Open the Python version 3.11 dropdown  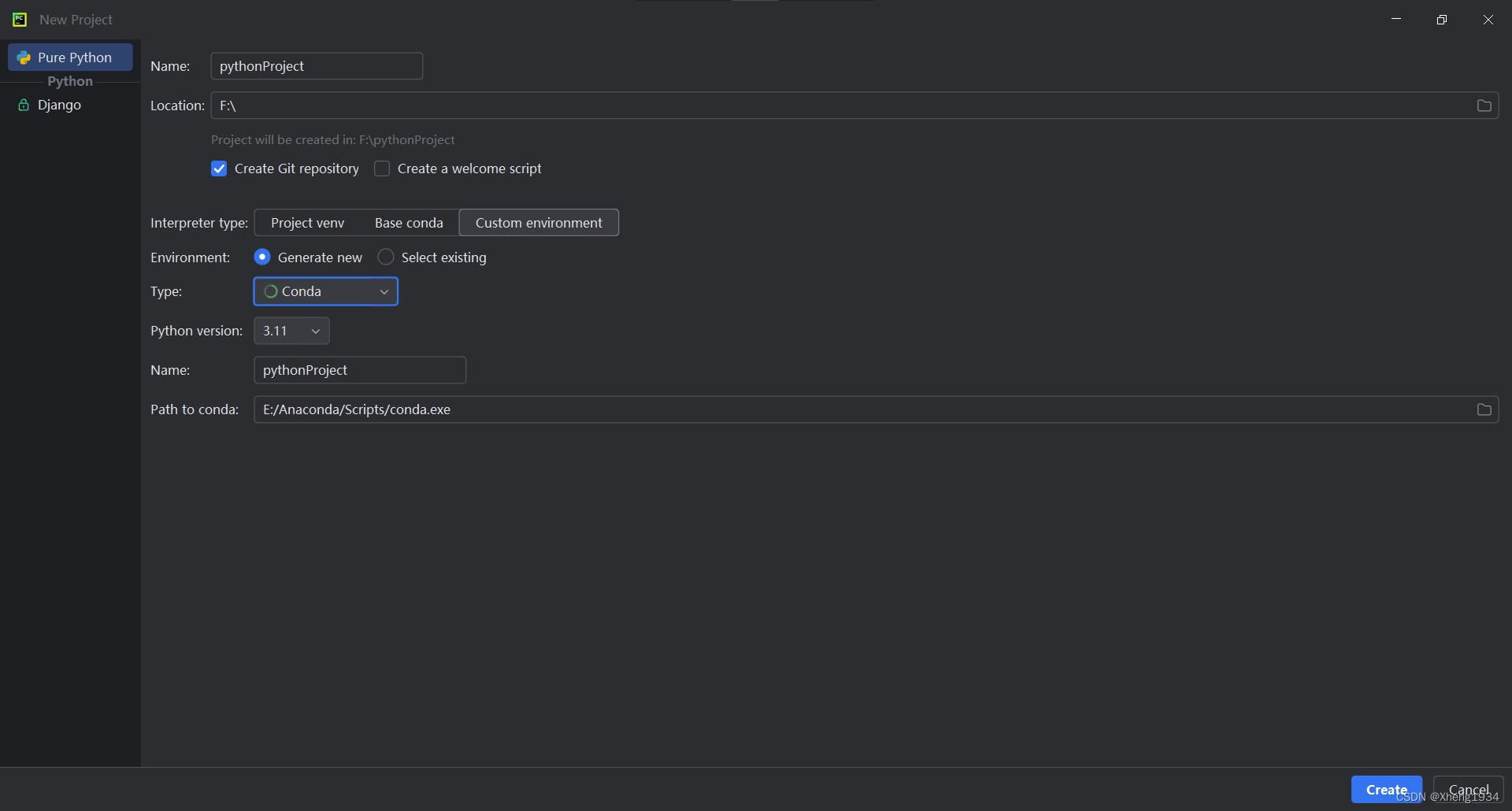coord(291,331)
